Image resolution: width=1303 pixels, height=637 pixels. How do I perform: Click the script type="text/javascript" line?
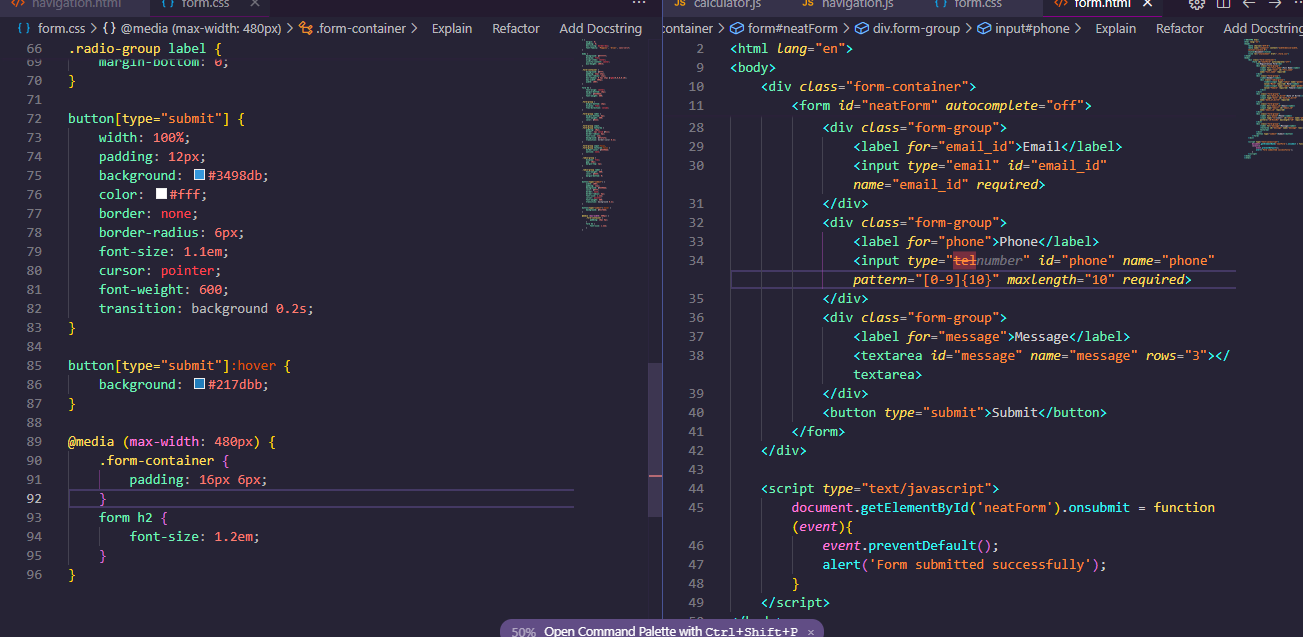pos(880,488)
